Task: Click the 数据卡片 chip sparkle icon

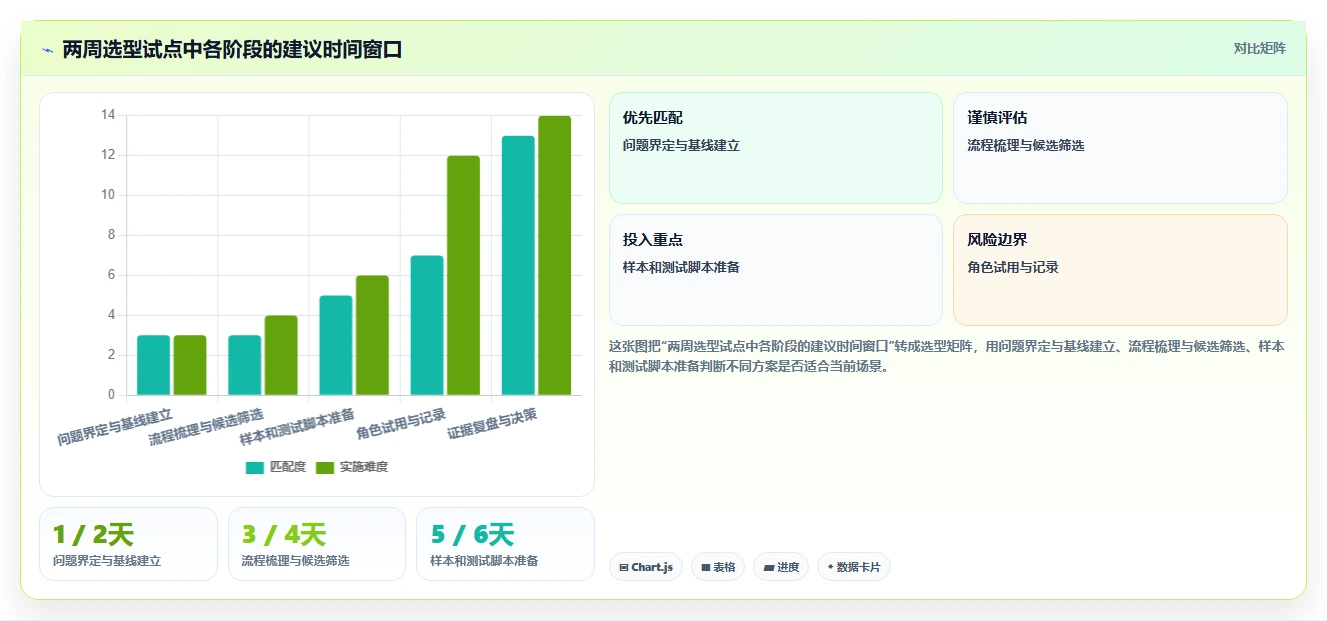Action: [x=830, y=567]
